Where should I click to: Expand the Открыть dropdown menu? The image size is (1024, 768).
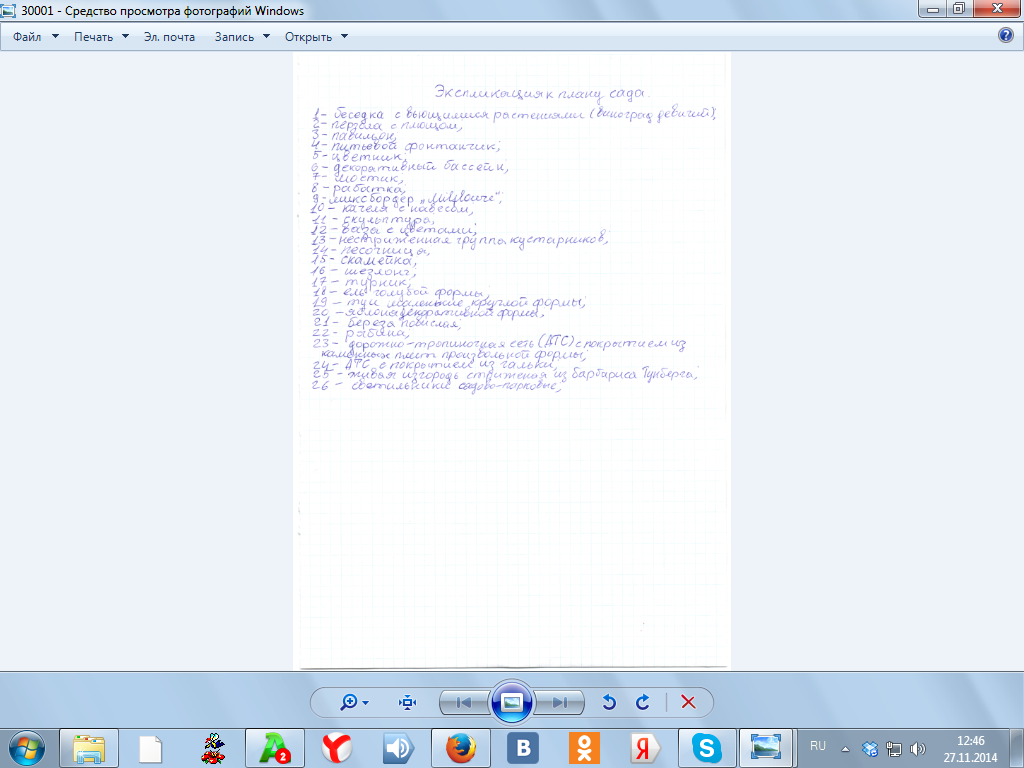coord(316,37)
